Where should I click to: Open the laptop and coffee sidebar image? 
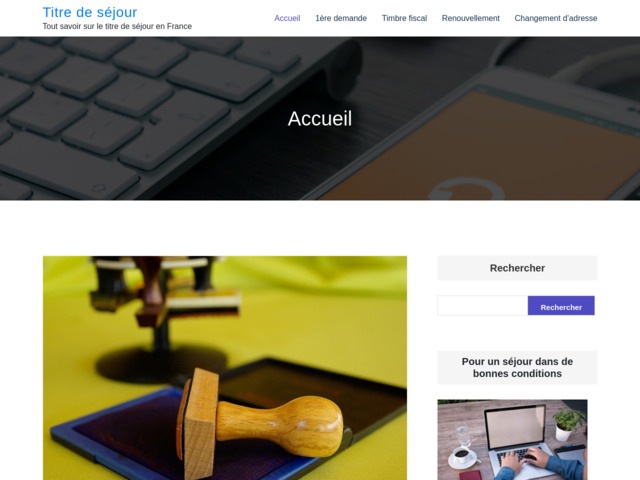pos(512,440)
